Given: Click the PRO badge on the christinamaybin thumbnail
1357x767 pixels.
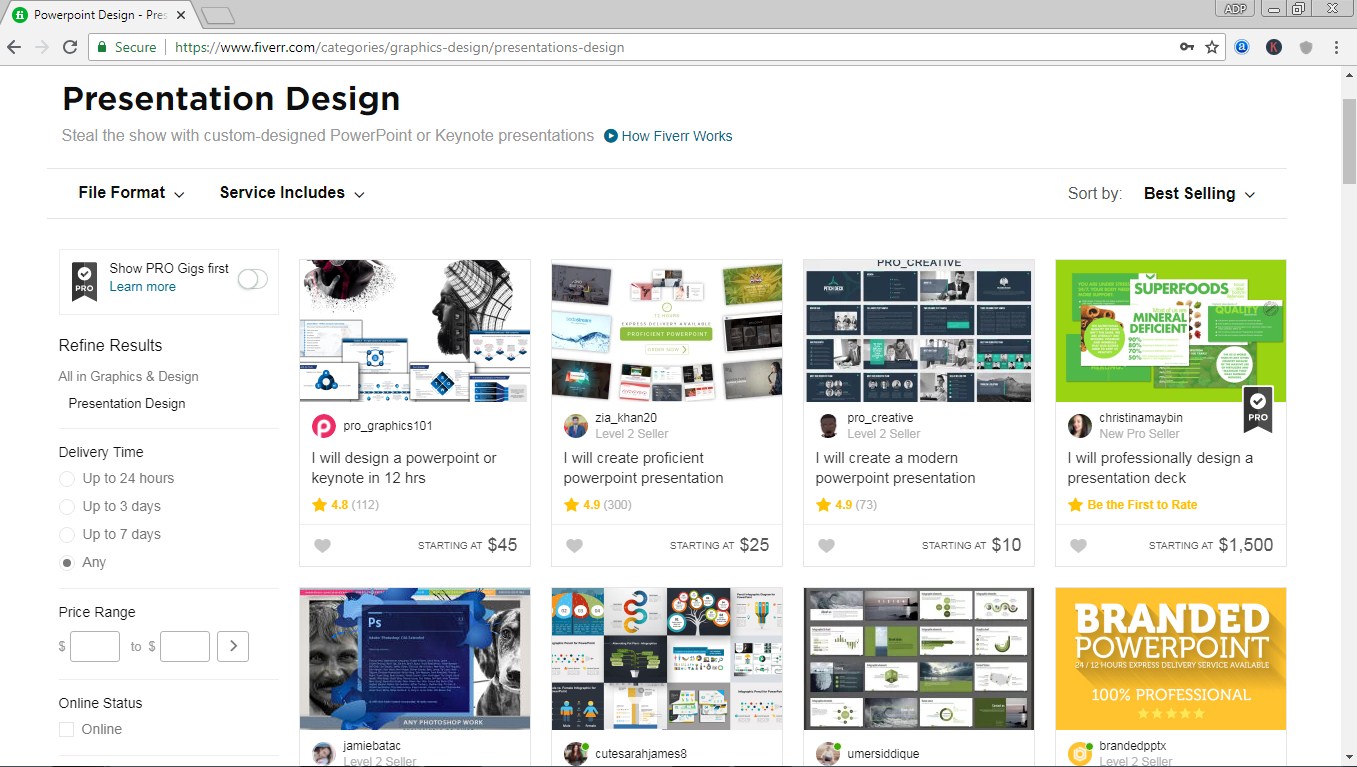Looking at the screenshot, I should [x=1258, y=410].
